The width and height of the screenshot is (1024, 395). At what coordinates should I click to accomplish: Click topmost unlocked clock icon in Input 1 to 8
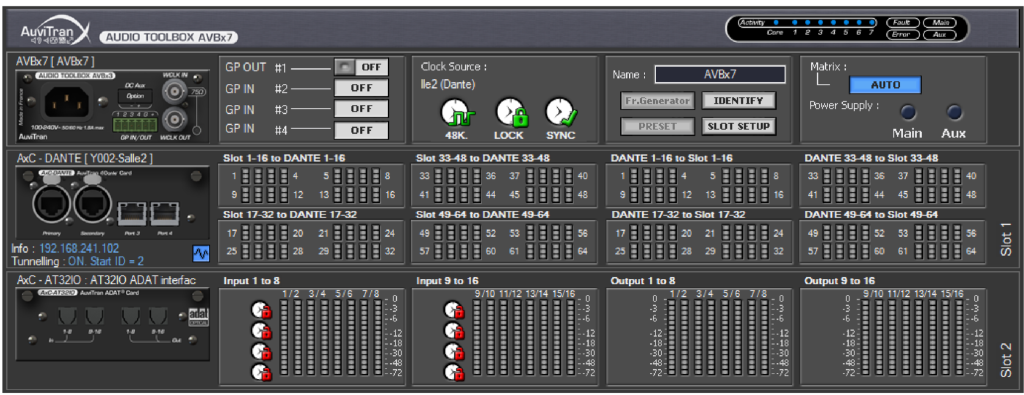[x=261, y=309]
